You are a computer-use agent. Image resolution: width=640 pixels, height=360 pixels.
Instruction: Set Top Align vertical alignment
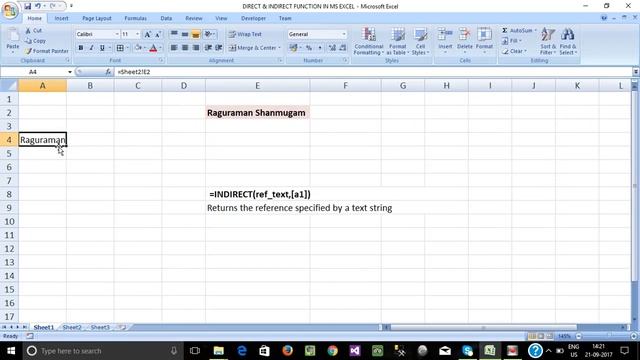pyautogui.click(x=174, y=34)
